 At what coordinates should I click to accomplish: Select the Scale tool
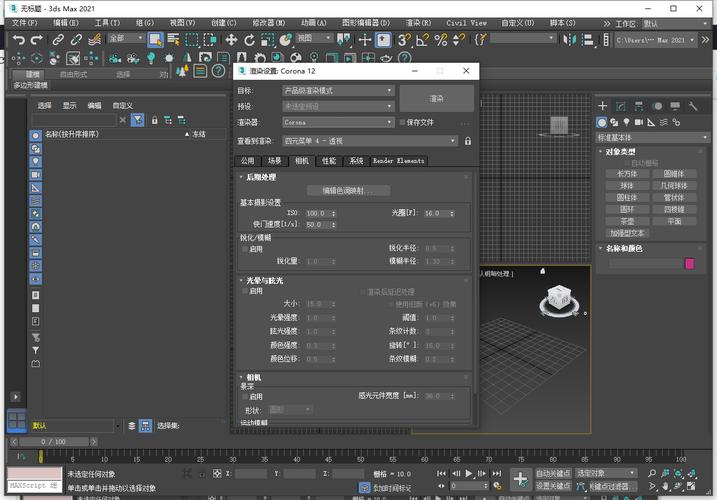[268, 40]
